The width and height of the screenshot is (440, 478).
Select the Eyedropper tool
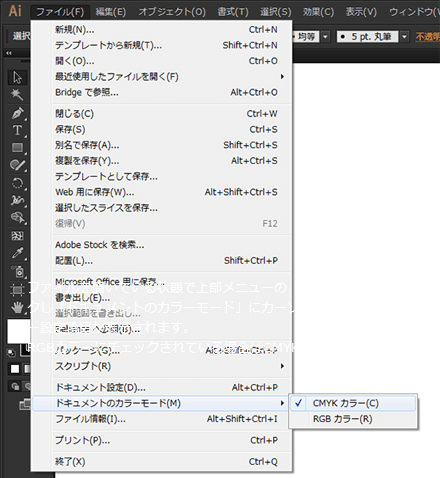17,253
